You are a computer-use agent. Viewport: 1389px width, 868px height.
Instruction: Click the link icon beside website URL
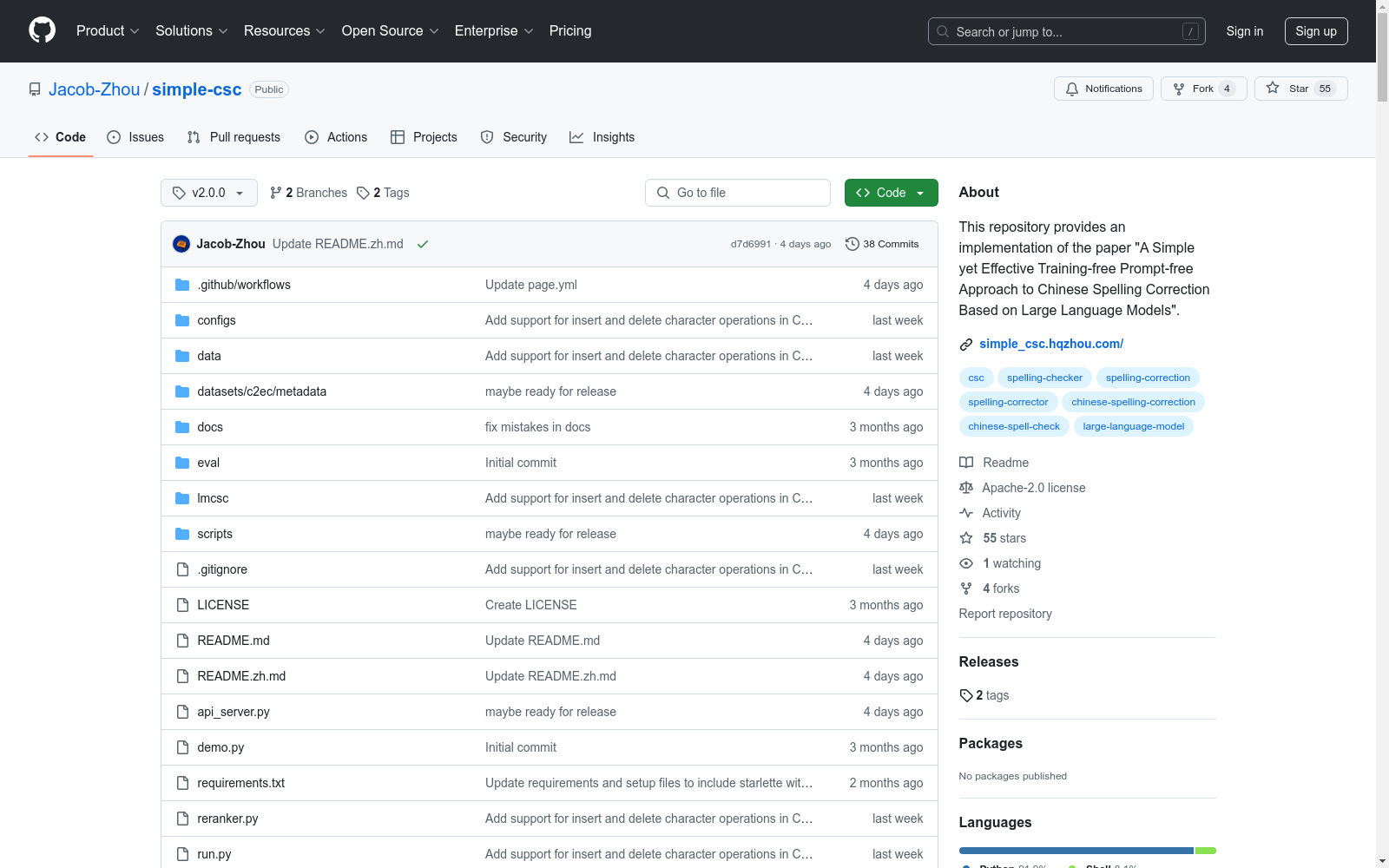pyautogui.click(x=966, y=345)
